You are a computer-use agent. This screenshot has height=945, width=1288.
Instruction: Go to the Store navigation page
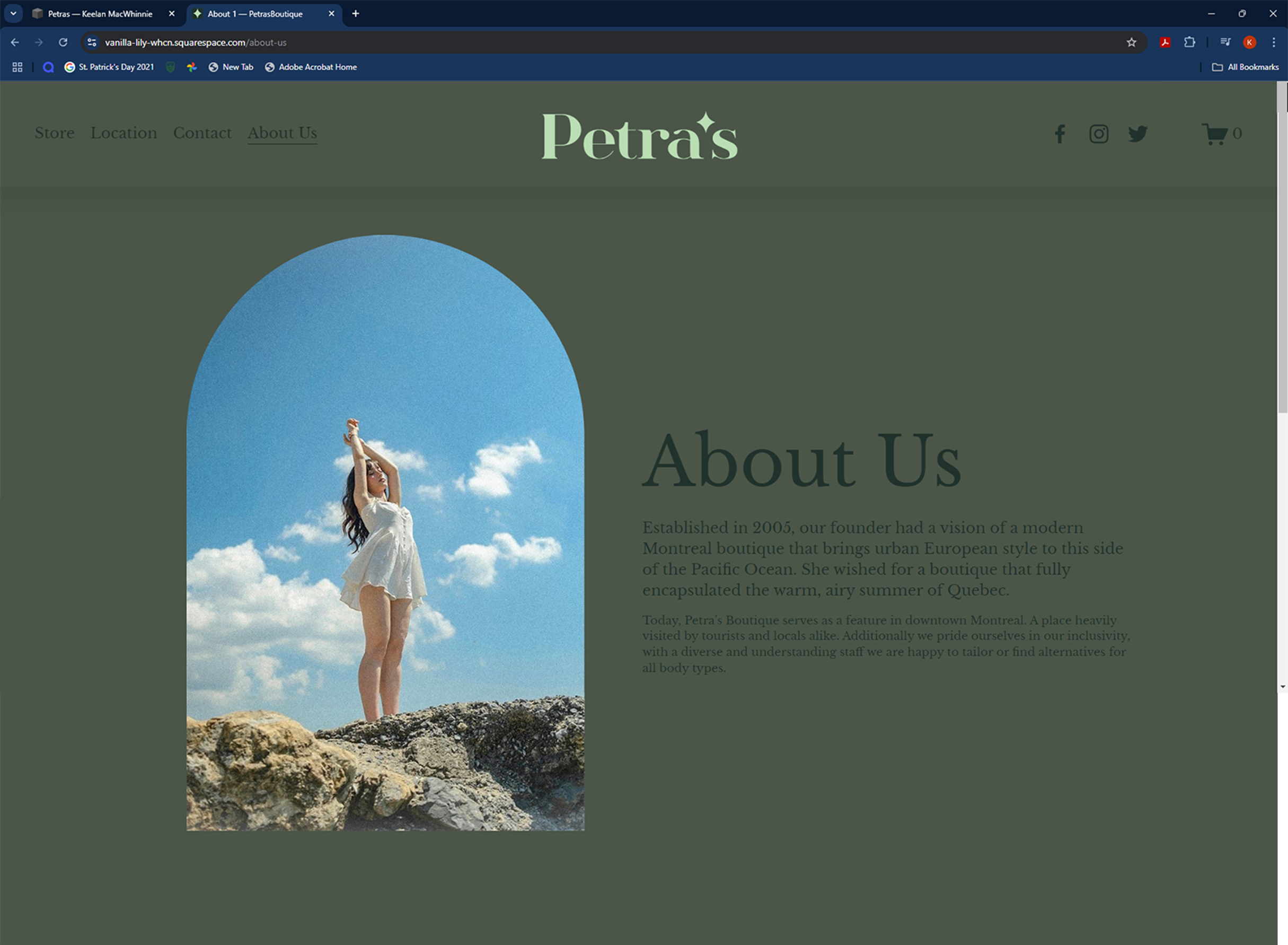54,133
